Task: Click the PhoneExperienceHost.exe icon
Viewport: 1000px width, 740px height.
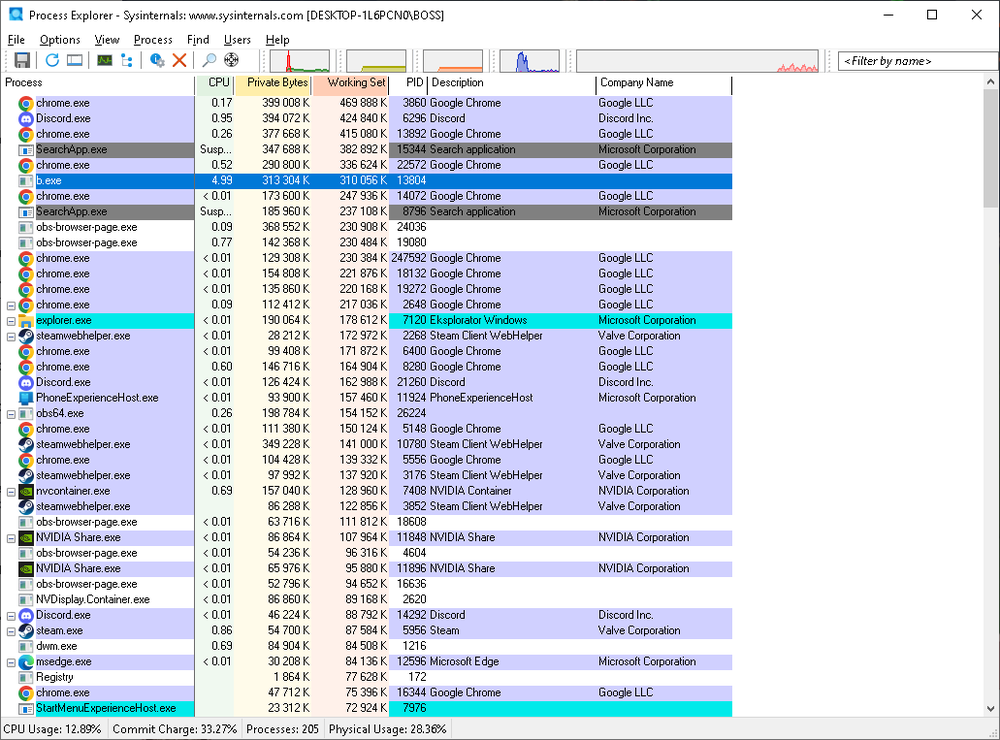Action: 26,398
